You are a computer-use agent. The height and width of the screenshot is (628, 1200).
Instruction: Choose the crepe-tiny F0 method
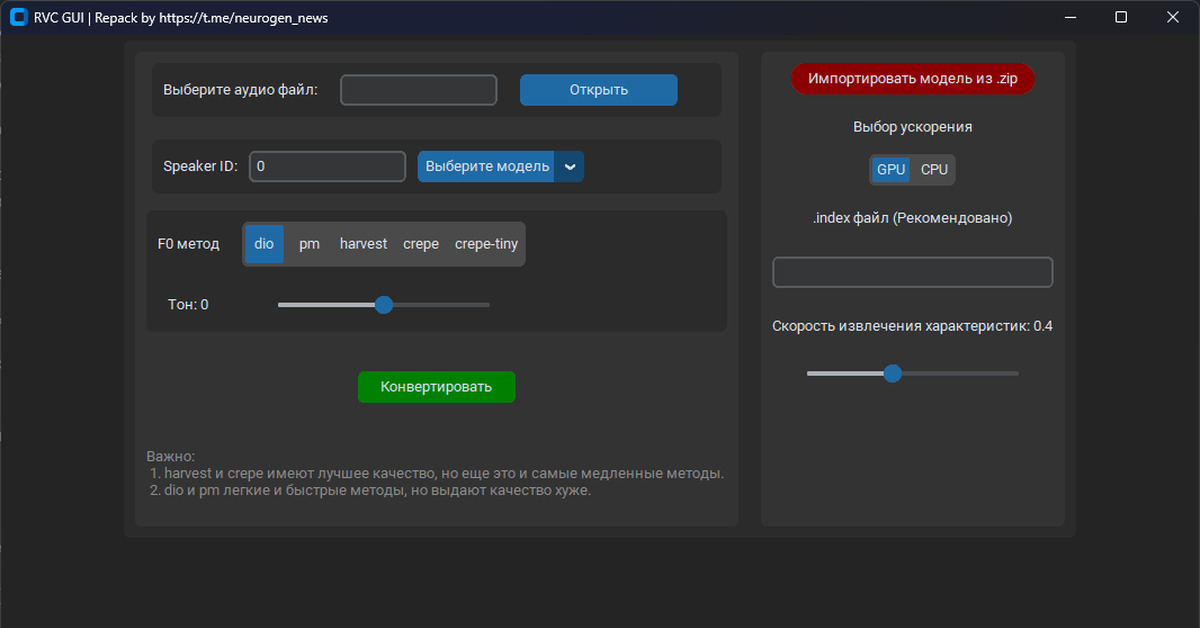pyautogui.click(x=486, y=244)
